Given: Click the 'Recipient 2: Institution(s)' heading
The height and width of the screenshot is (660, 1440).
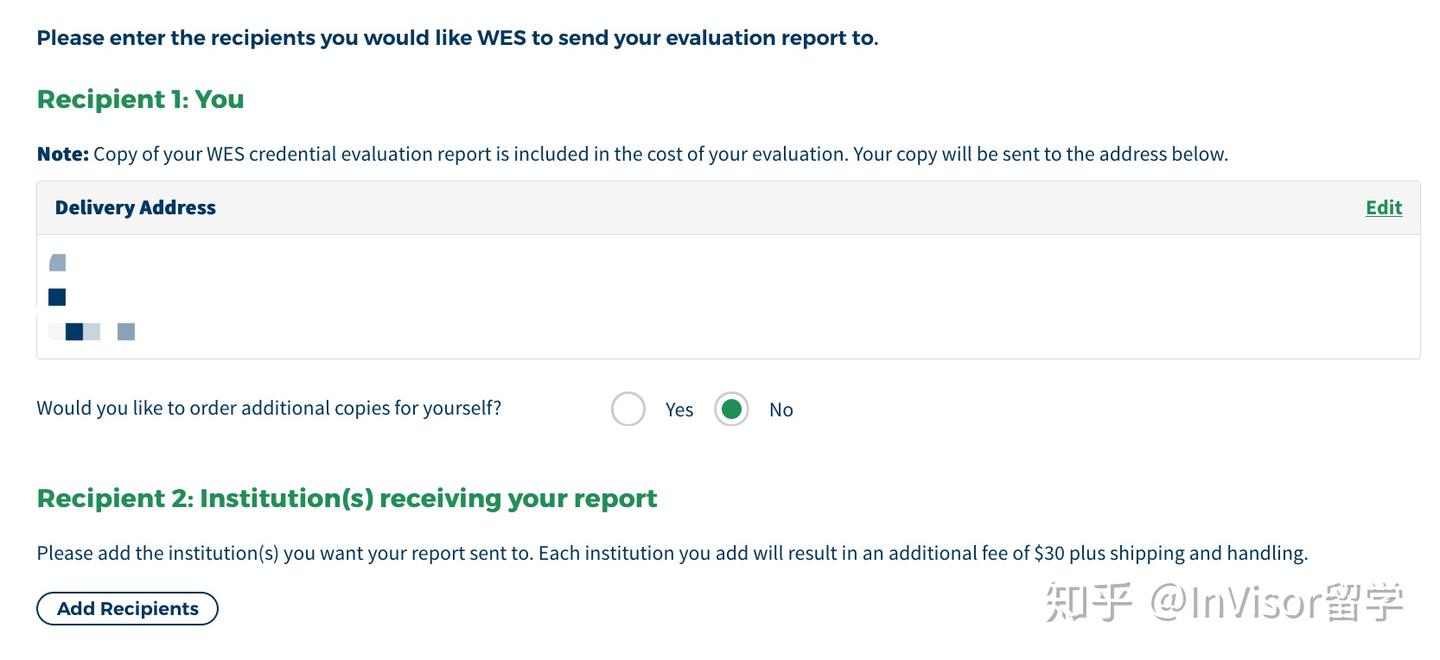Looking at the screenshot, I should (x=347, y=498).
